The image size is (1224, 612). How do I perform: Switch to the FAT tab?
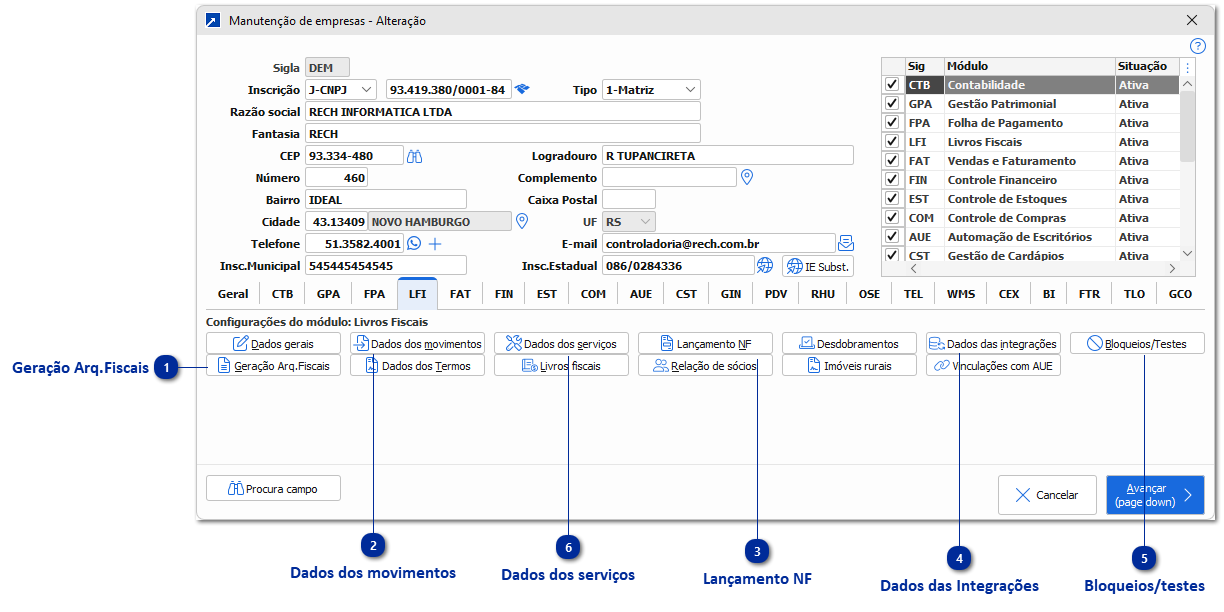(x=460, y=294)
